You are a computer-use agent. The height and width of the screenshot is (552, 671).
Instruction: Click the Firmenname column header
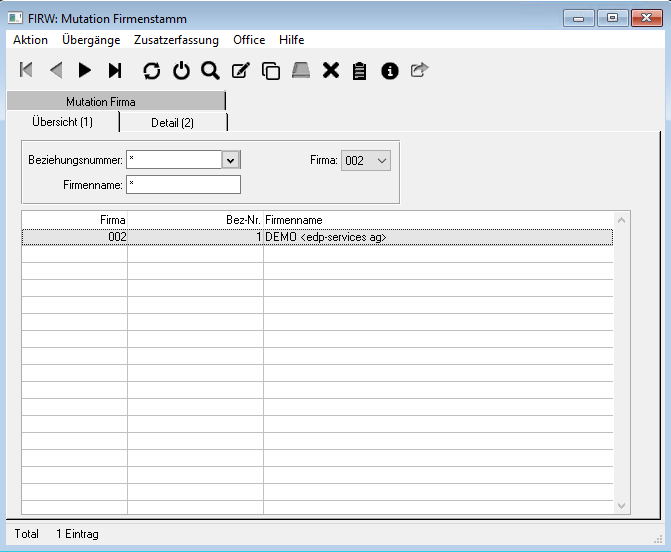point(294,219)
